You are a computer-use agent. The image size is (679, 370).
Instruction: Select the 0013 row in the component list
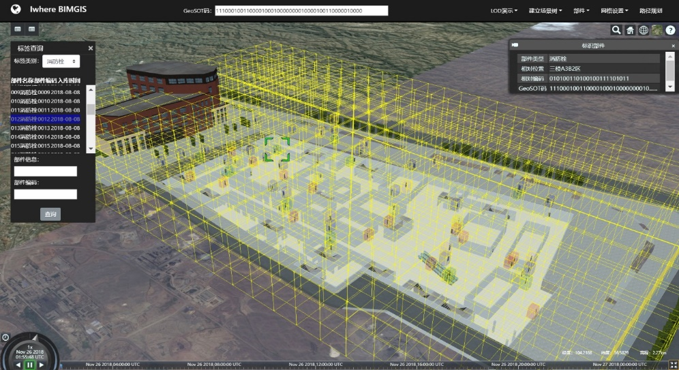tap(45, 128)
